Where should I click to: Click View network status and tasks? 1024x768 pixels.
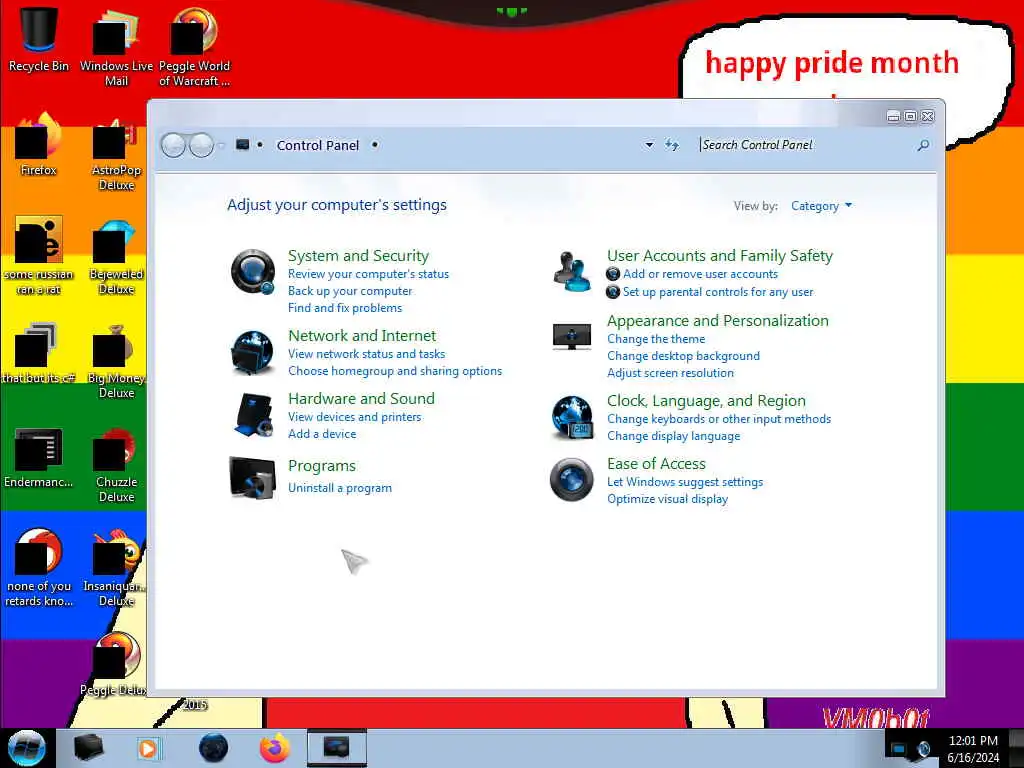coord(366,353)
